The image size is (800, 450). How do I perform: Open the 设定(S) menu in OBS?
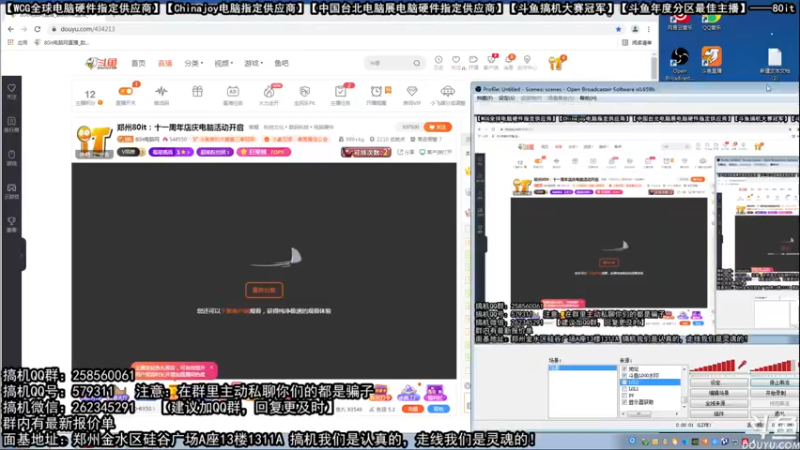[506, 98]
